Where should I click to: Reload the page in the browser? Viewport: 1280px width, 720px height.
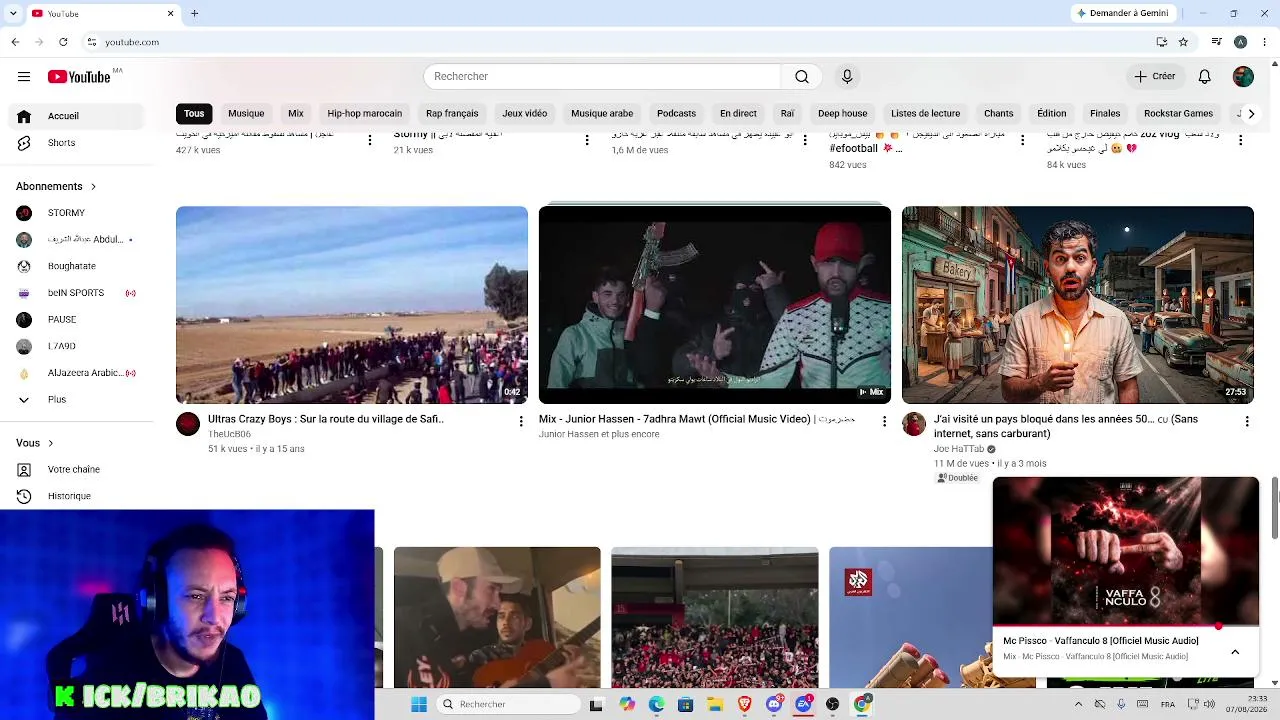[63, 42]
